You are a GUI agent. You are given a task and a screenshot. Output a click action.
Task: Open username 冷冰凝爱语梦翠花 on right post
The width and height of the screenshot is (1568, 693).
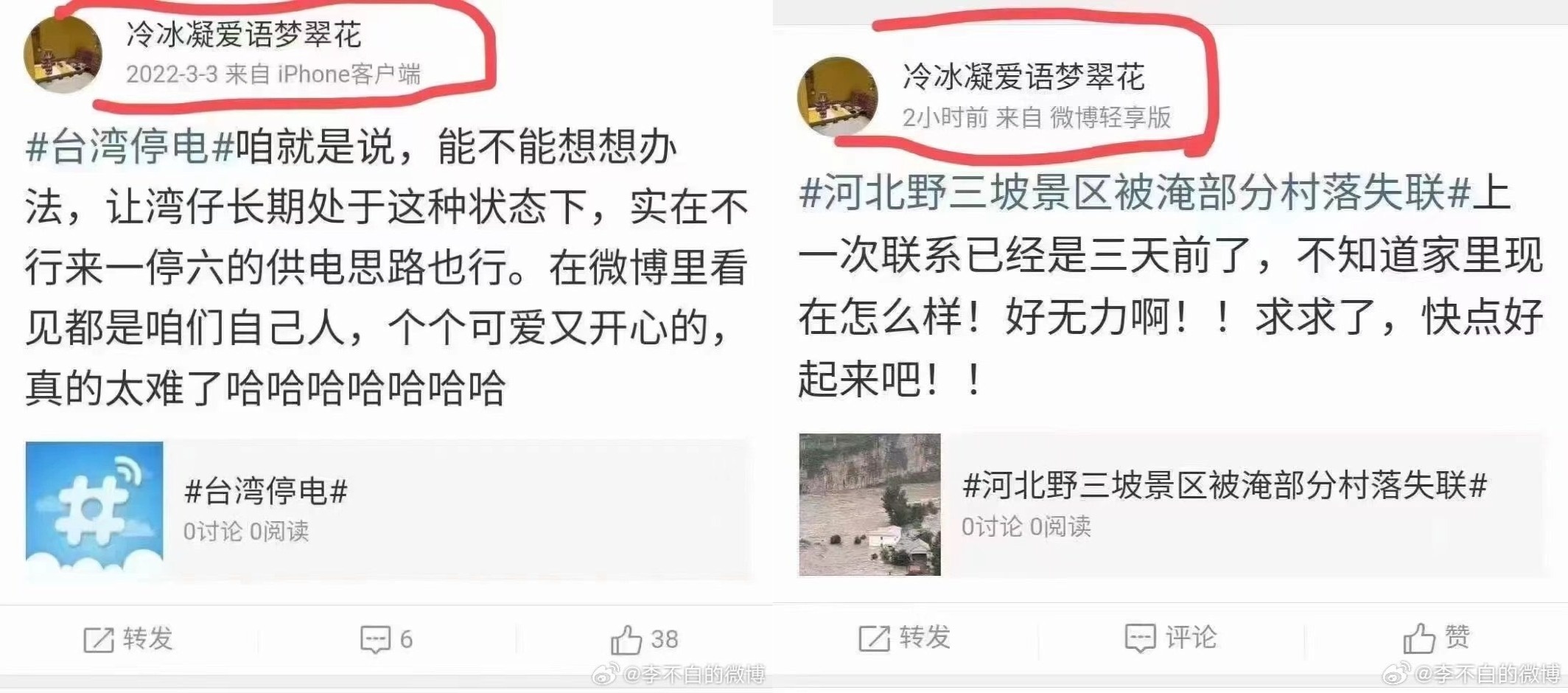pyautogui.click(x=1023, y=77)
